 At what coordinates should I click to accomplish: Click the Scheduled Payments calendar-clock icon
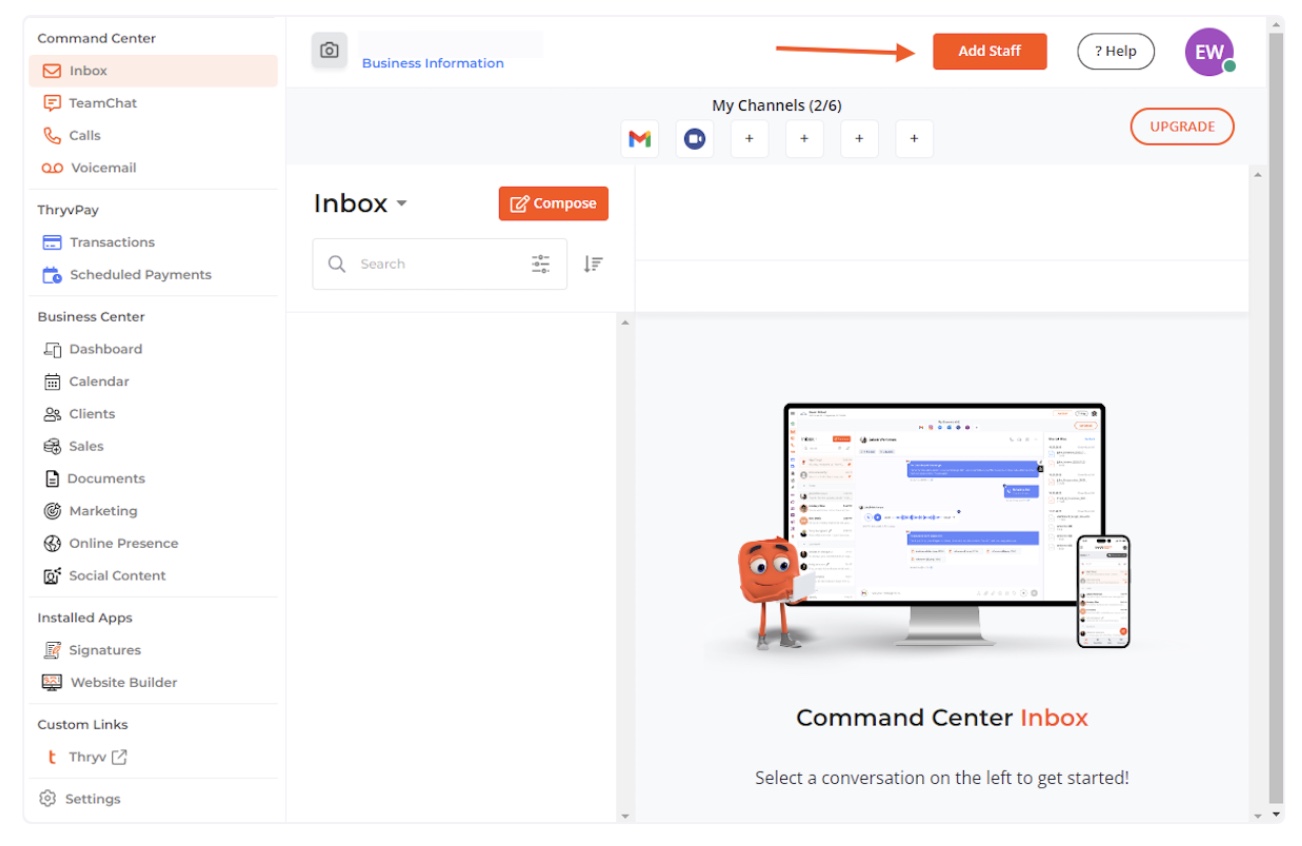pyautogui.click(x=52, y=275)
